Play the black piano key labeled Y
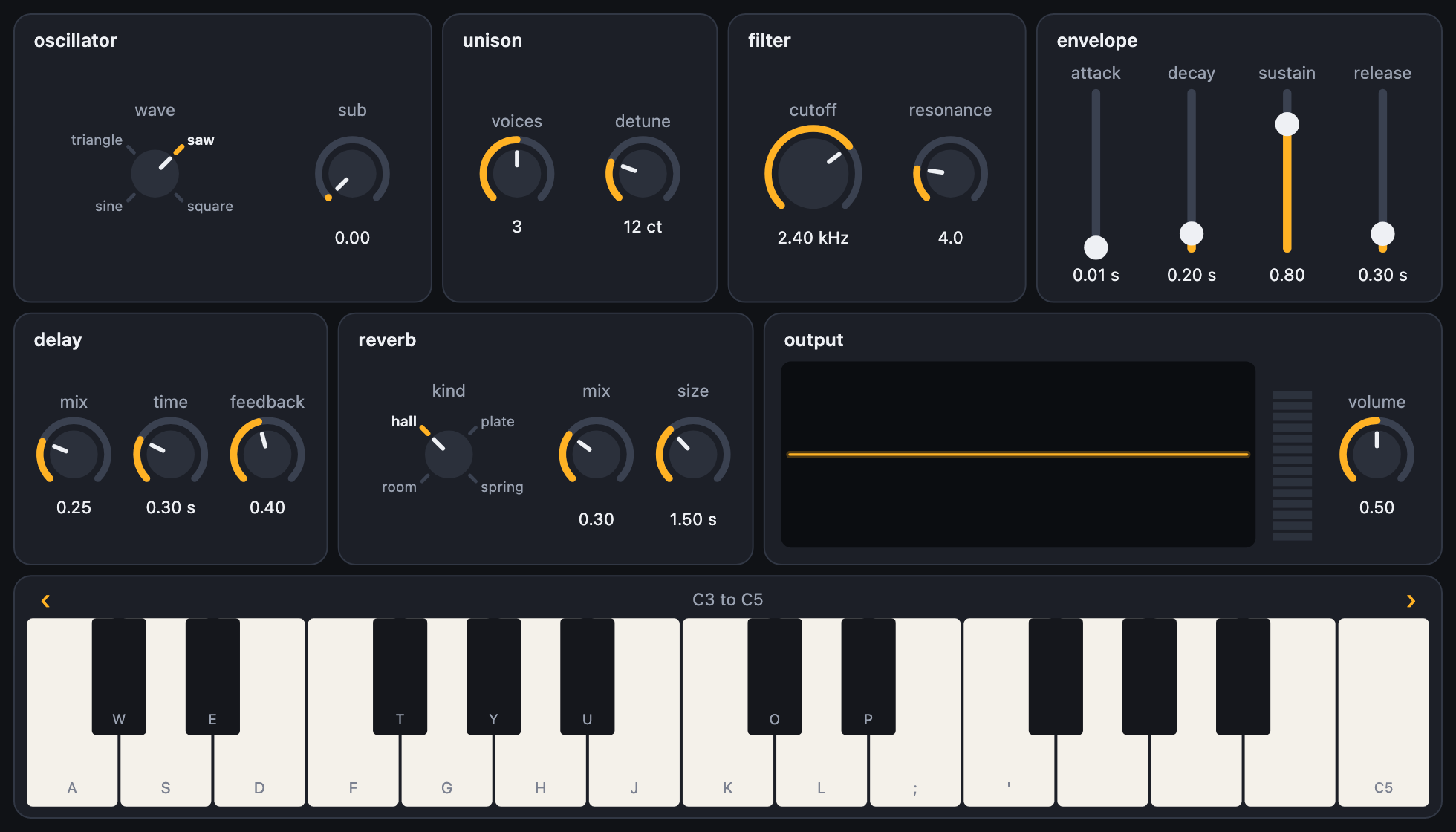 click(x=493, y=676)
